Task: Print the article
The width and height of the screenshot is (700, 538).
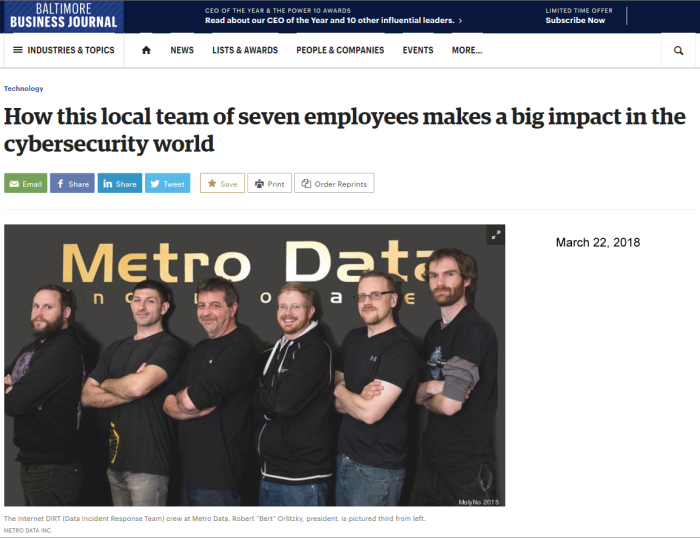Action: point(270,183)
